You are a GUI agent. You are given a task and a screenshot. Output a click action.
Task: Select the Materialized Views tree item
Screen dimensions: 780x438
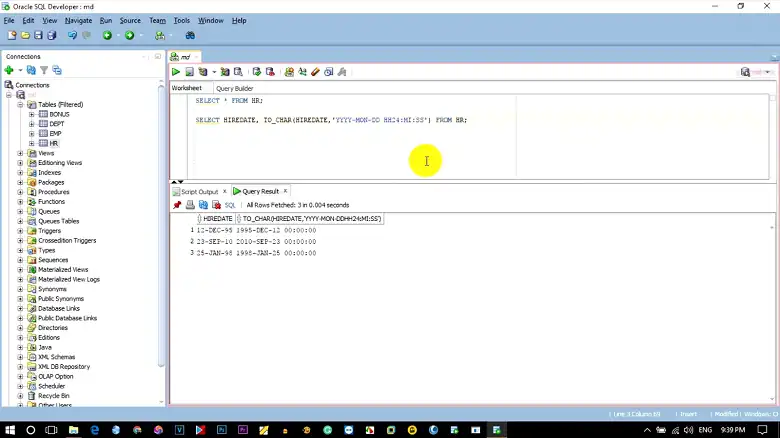tap(63, 270)
